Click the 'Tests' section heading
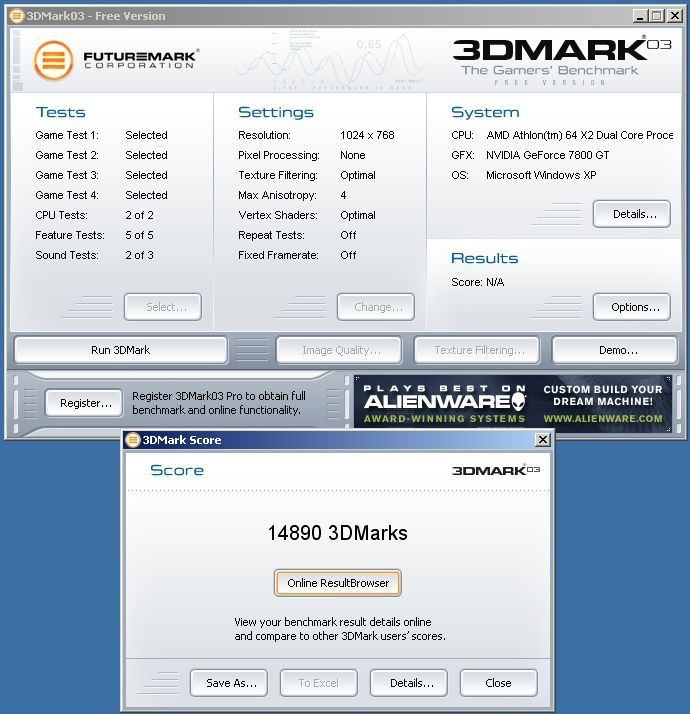 coord(61,112)
